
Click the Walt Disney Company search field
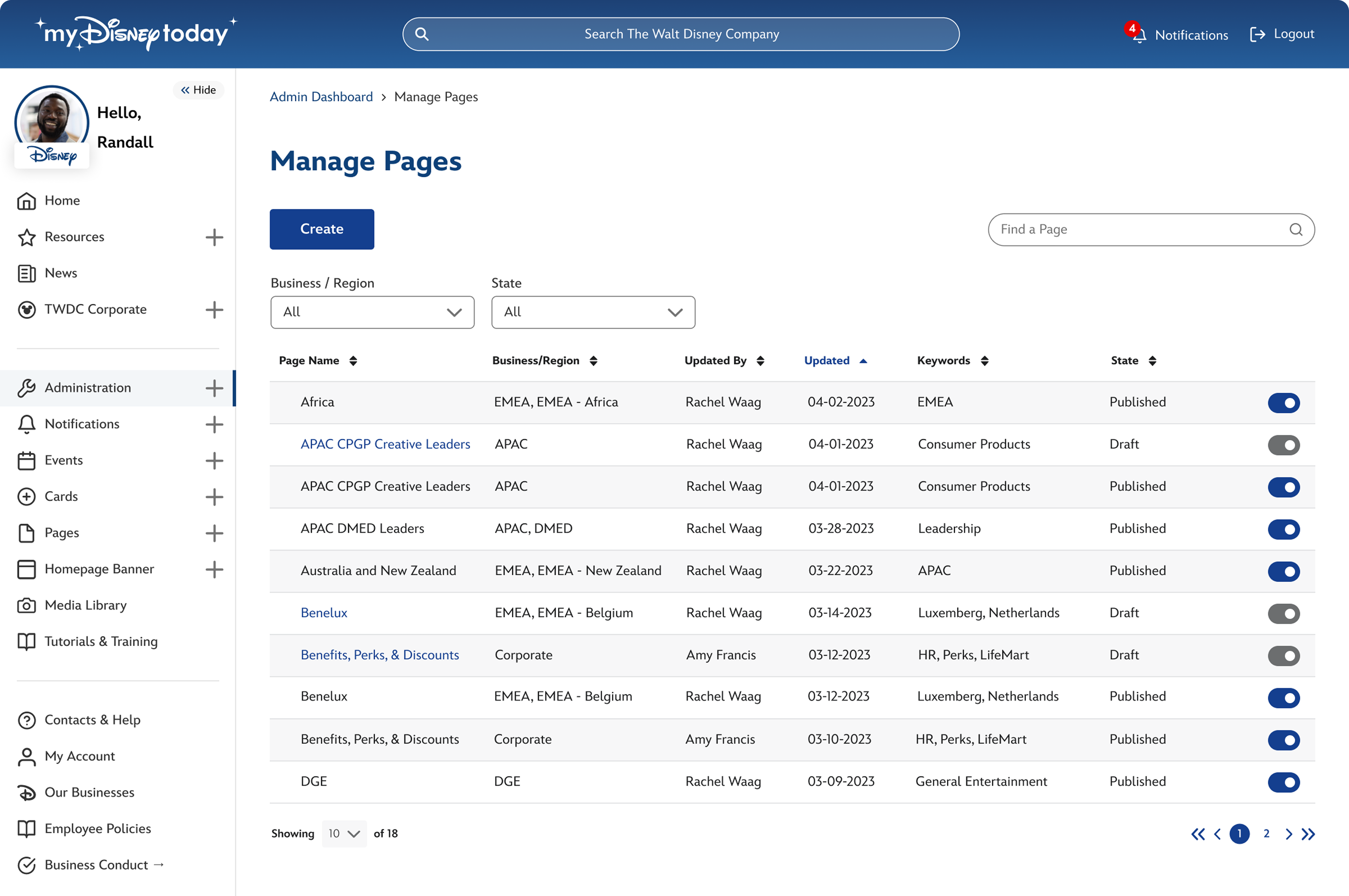coord(681,34)
